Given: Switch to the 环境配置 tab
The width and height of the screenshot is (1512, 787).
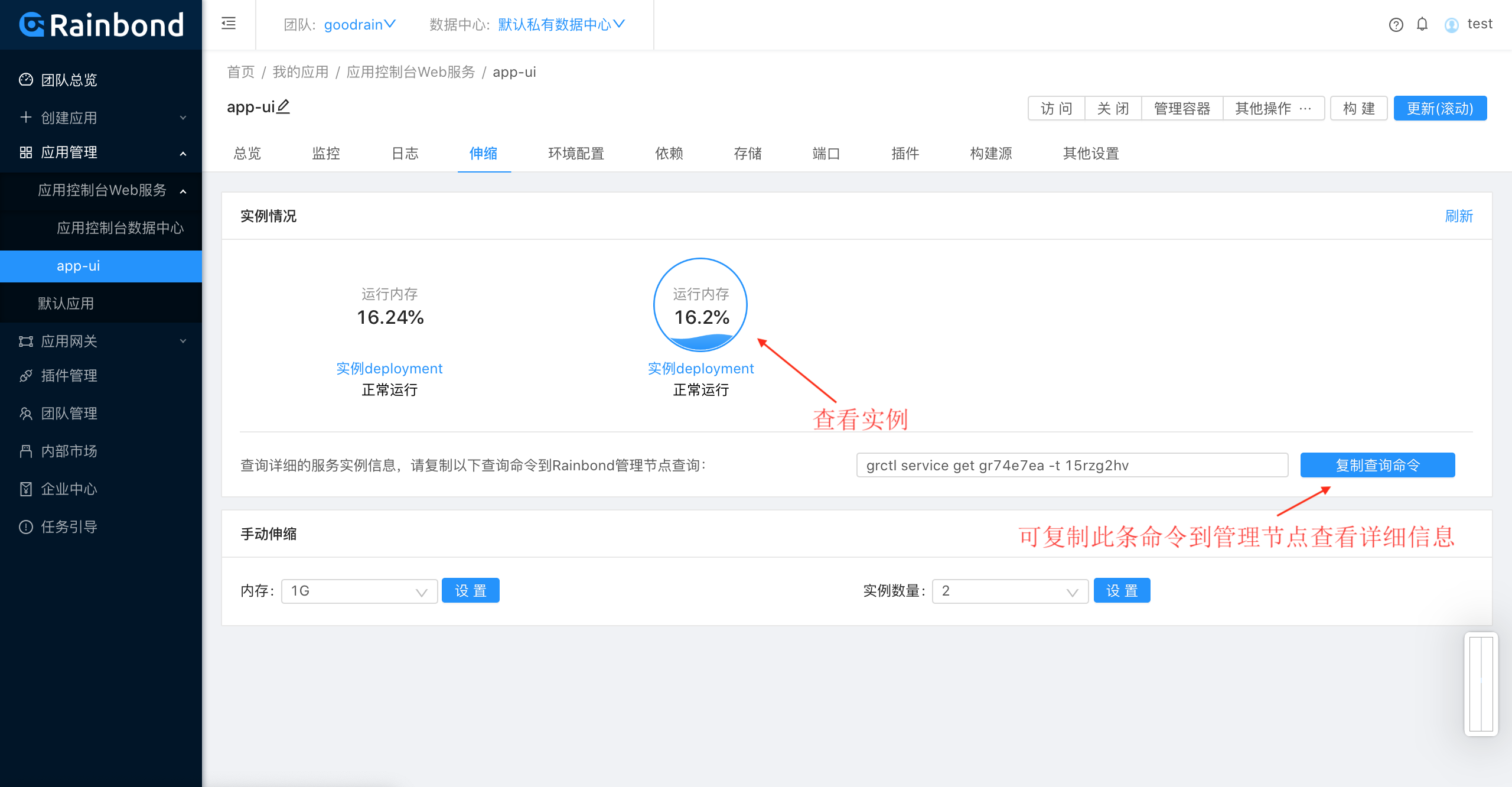Looking at the screenshot, I should pos(576,154).
